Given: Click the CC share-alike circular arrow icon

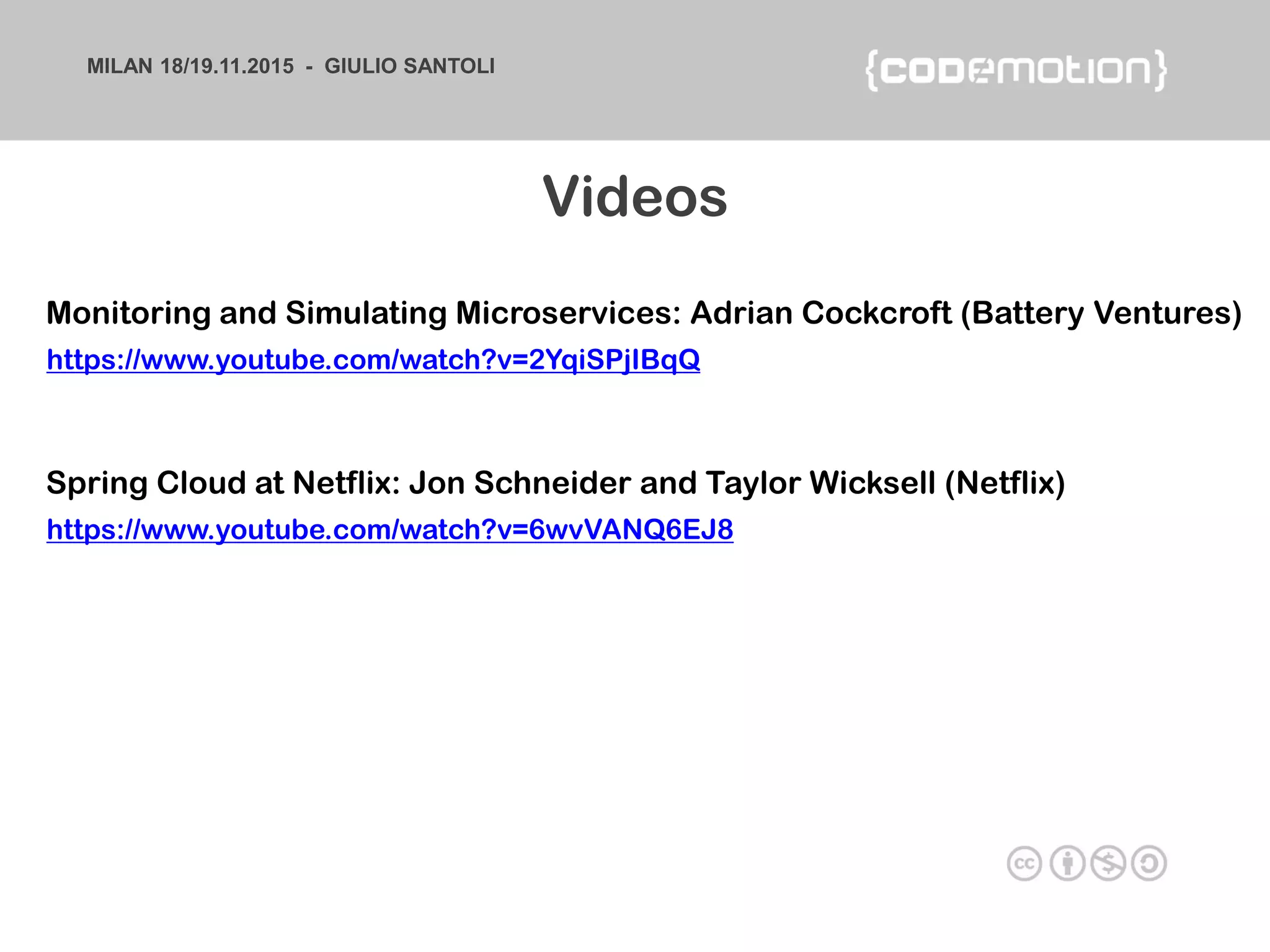Looking at the screenshot, I should click(1149, 863).
